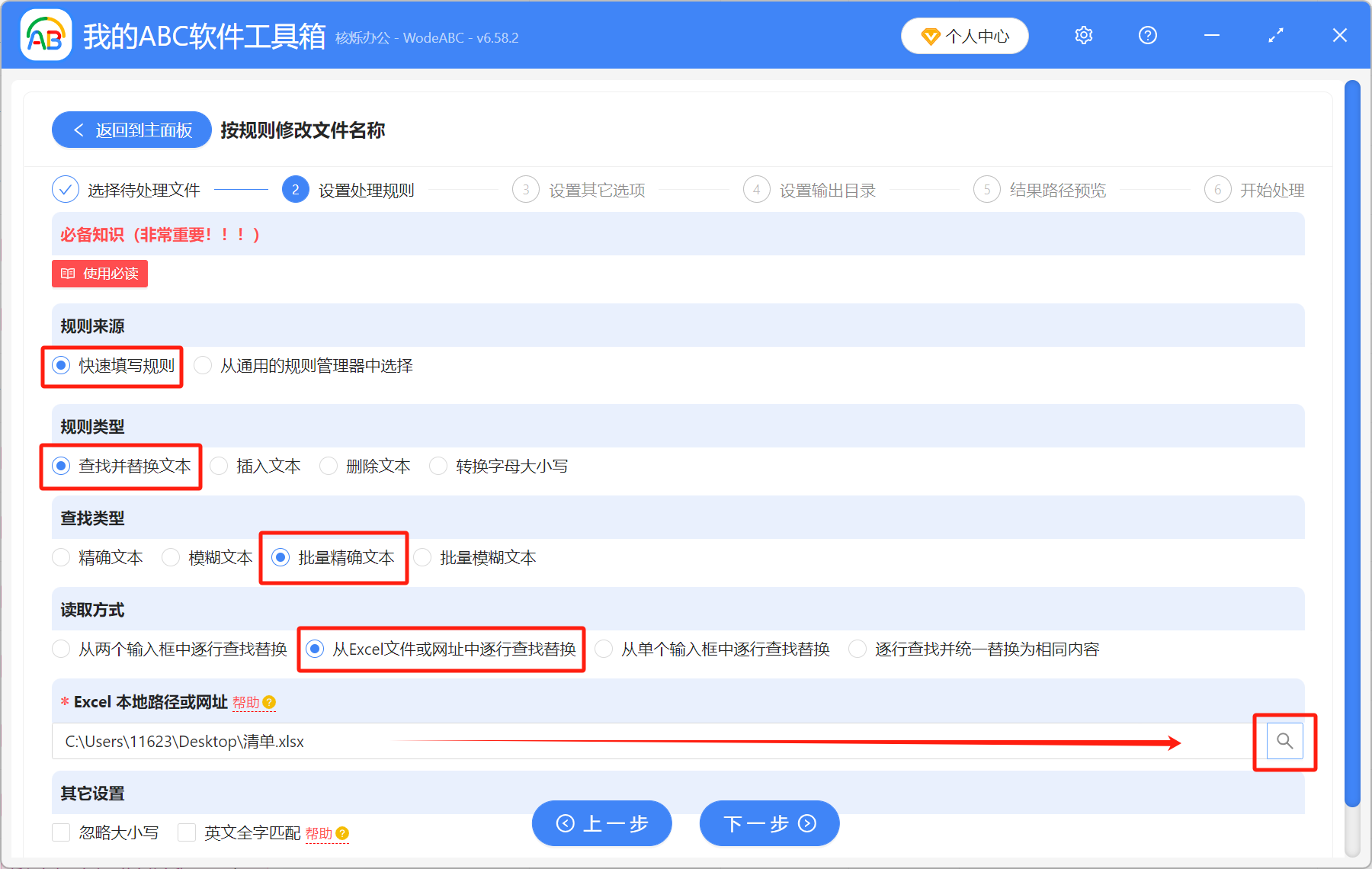Select 模糊文本 search type
The height and width of the screenshot is (869, 1372).
click(x=171, y=557)
